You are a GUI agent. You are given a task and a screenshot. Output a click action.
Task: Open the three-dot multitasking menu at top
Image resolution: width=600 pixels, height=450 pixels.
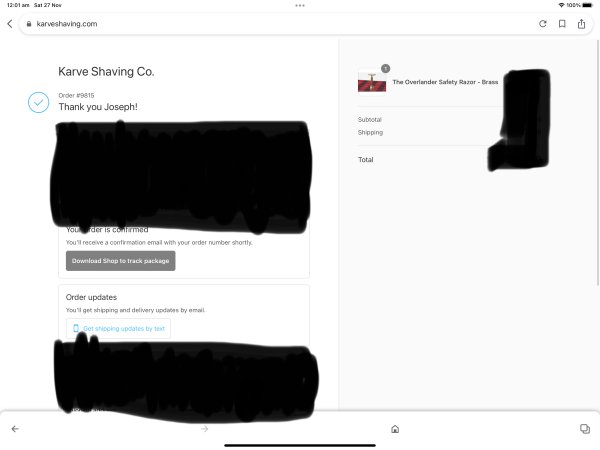click(x=300, y=5)
